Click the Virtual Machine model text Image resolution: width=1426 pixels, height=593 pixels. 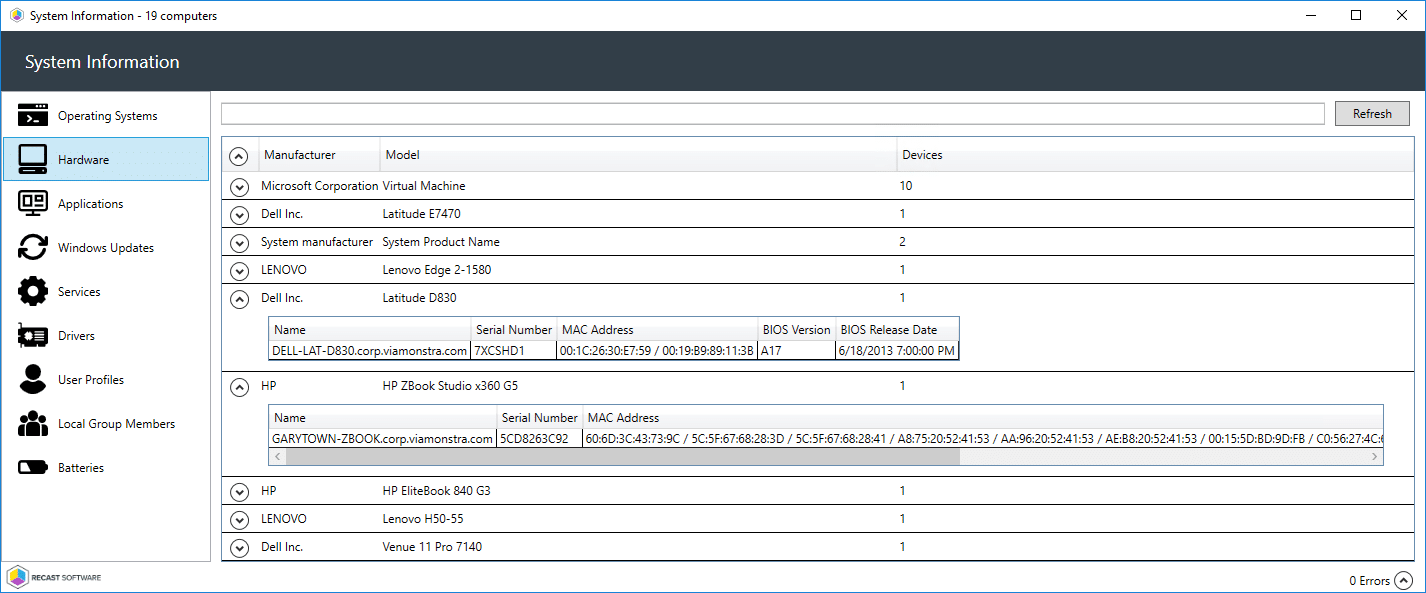click(x=424, y=186)
